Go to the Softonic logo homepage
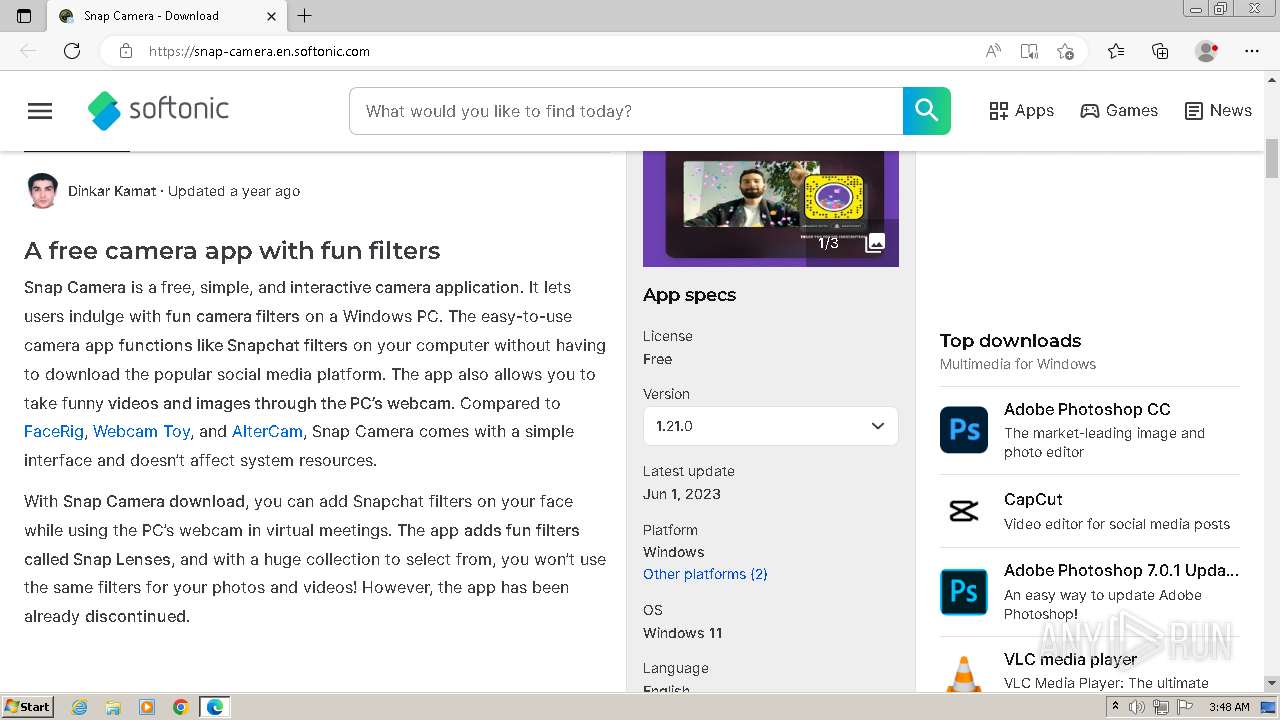This screenshot has width=1280, height=720. click(x=158, y=110)
